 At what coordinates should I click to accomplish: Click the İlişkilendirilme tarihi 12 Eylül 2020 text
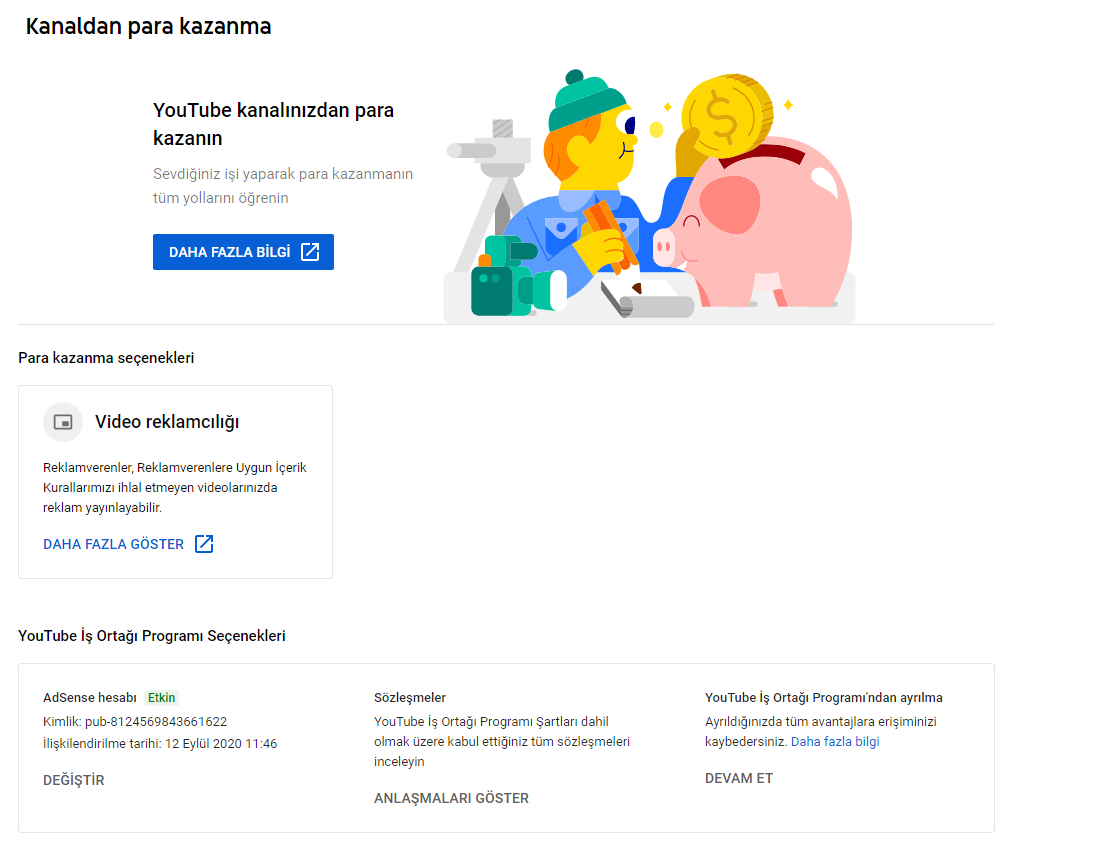(x=160, y=744)
